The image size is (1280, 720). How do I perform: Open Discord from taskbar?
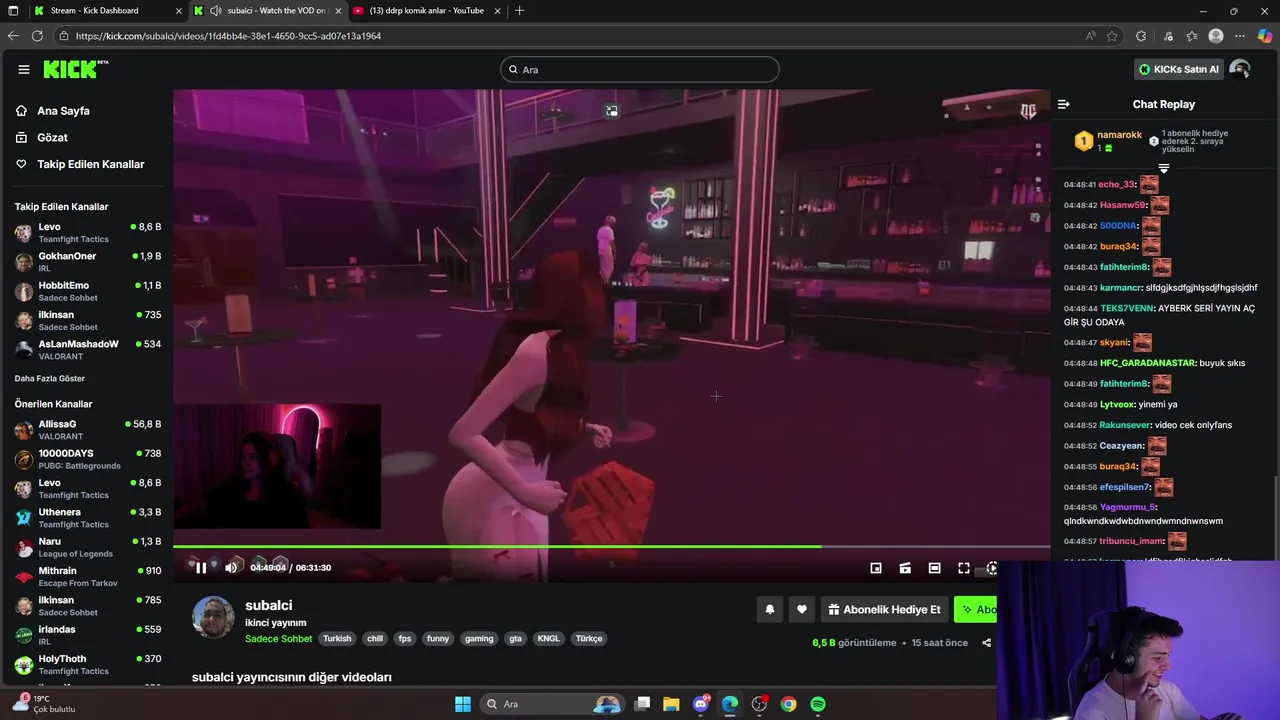701,704
